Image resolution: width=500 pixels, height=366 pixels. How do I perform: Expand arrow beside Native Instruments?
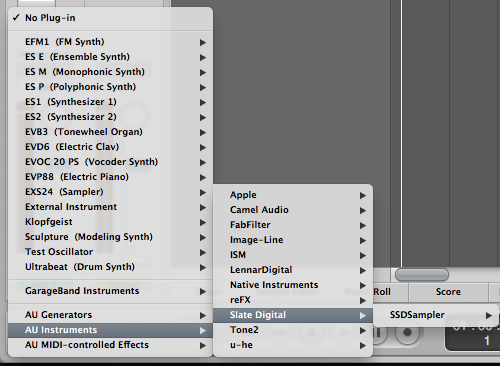point(363,286)
